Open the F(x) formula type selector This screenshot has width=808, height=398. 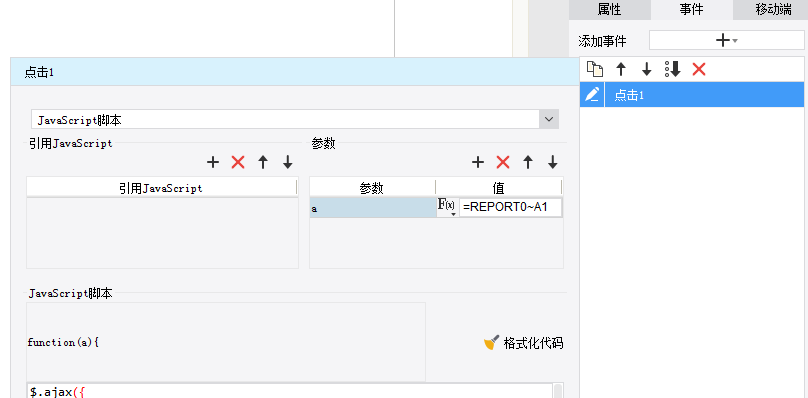447,207
